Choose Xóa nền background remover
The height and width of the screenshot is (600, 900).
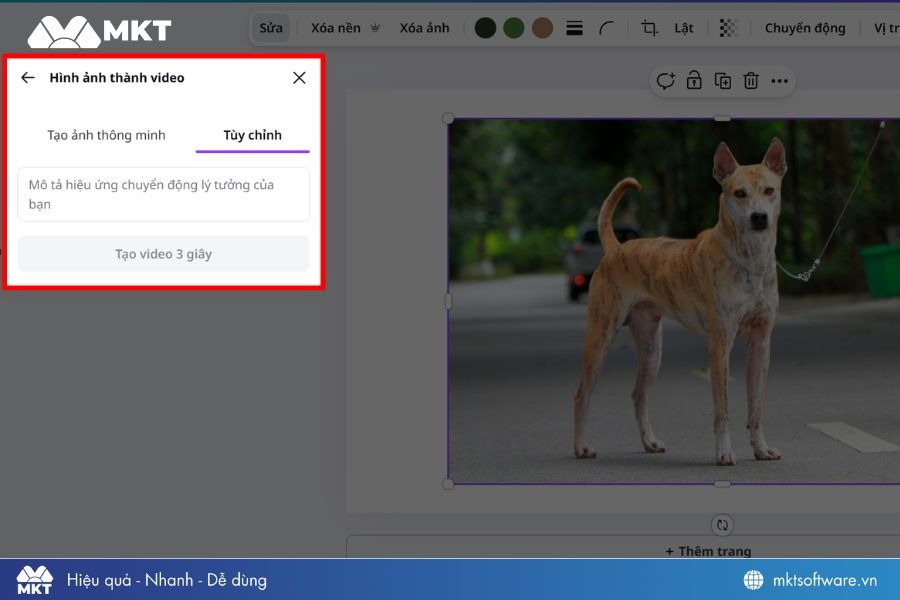pyautogui.click(x=336, y=28)
